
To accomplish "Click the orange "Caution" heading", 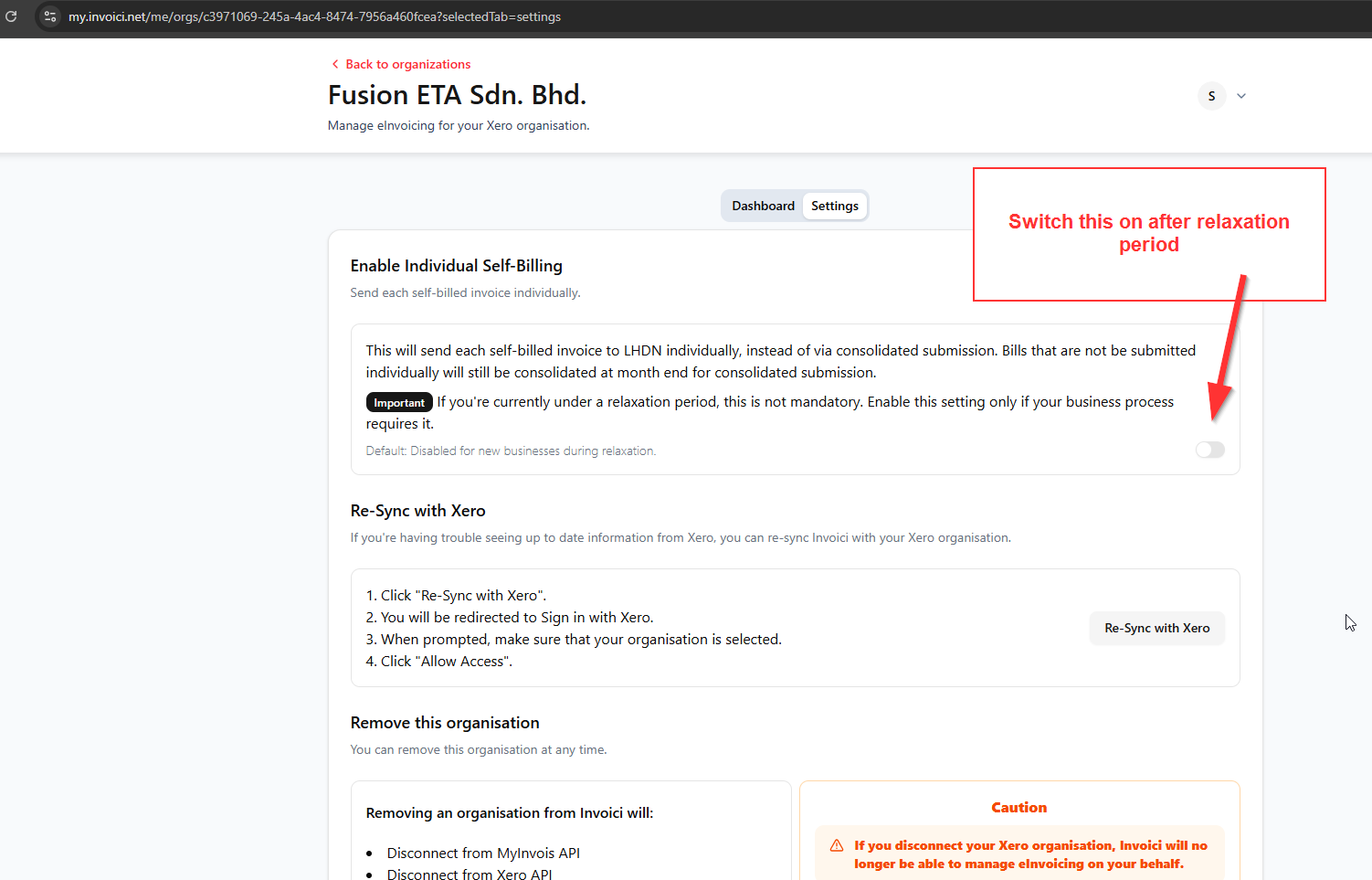I will tap(1018, 808).
